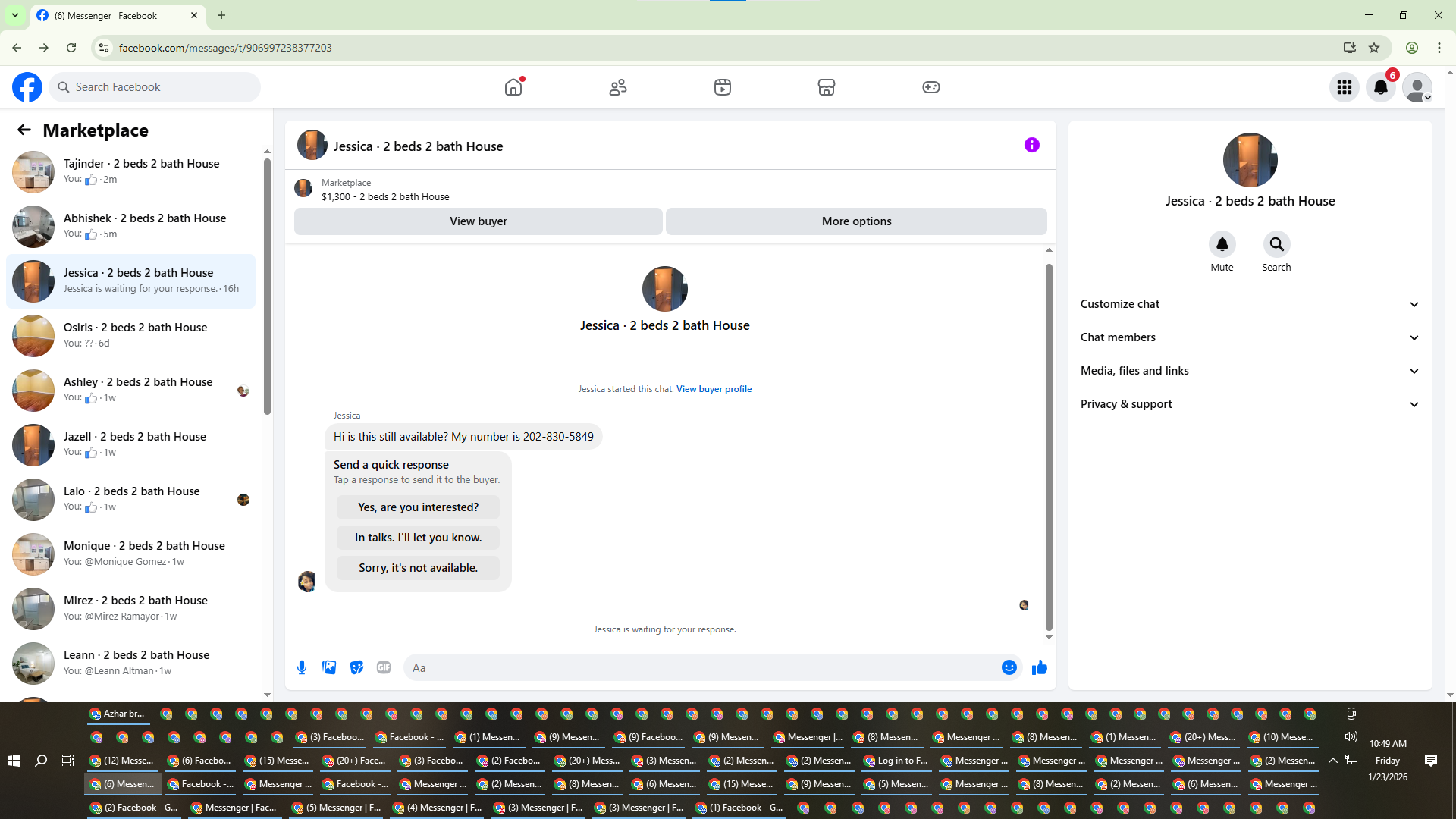Open emoji picker in message box
The height and width of the screenshot is (819, 1456).
(x=1009, y=667)
